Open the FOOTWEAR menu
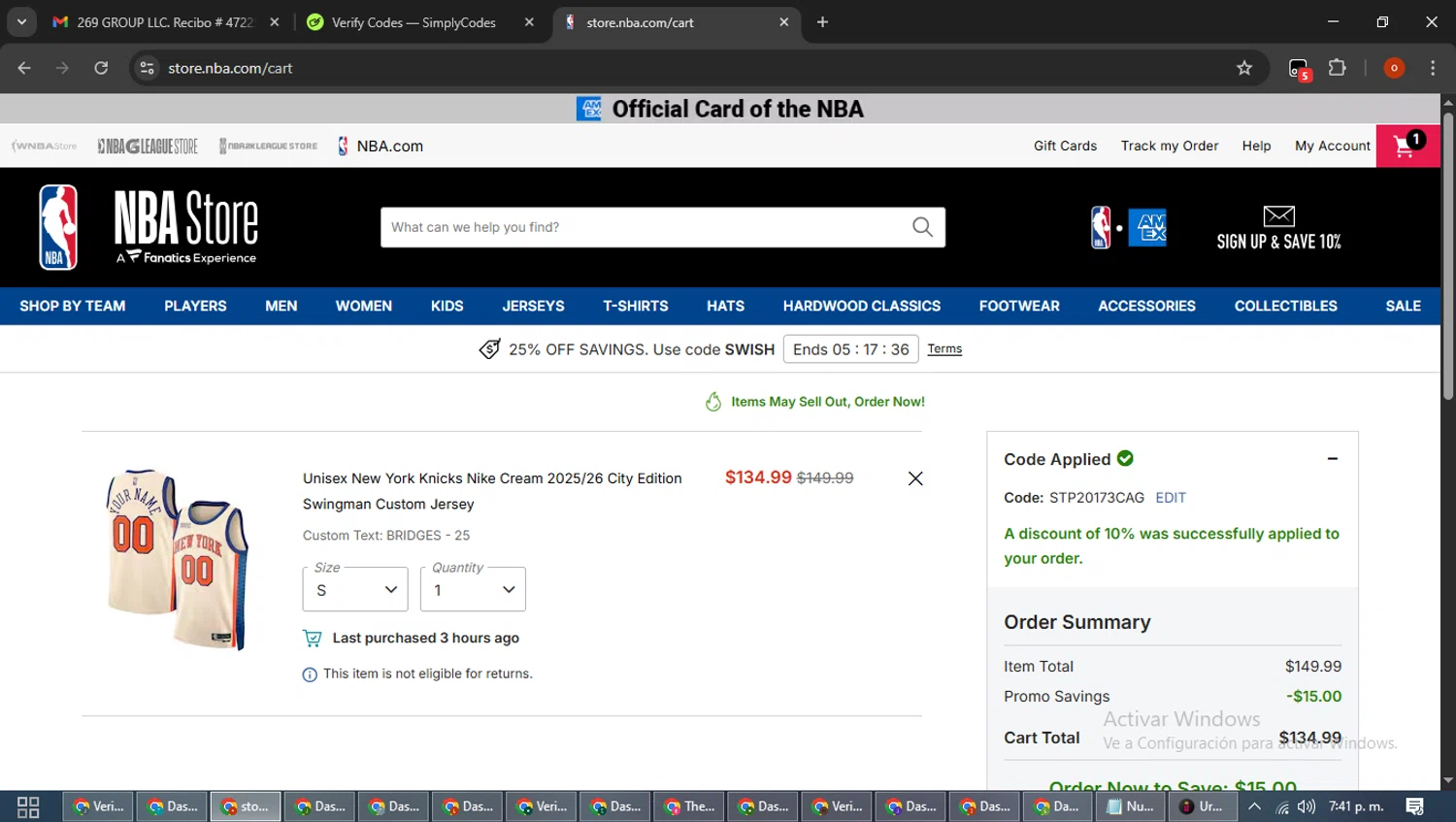This screenshot has height=822, width=1456. pos(1019,306)
